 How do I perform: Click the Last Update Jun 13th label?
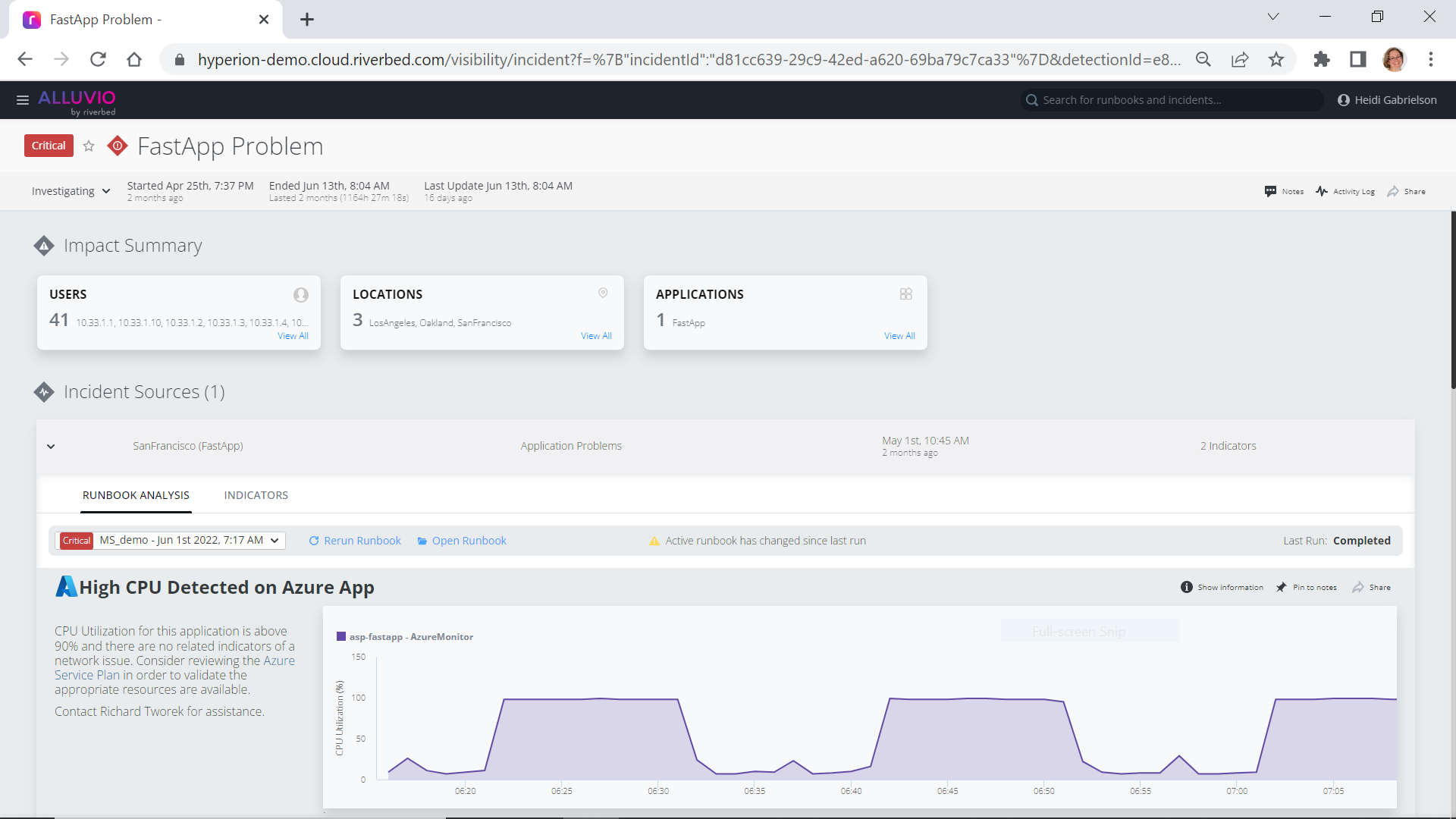[x=498, y=186]
